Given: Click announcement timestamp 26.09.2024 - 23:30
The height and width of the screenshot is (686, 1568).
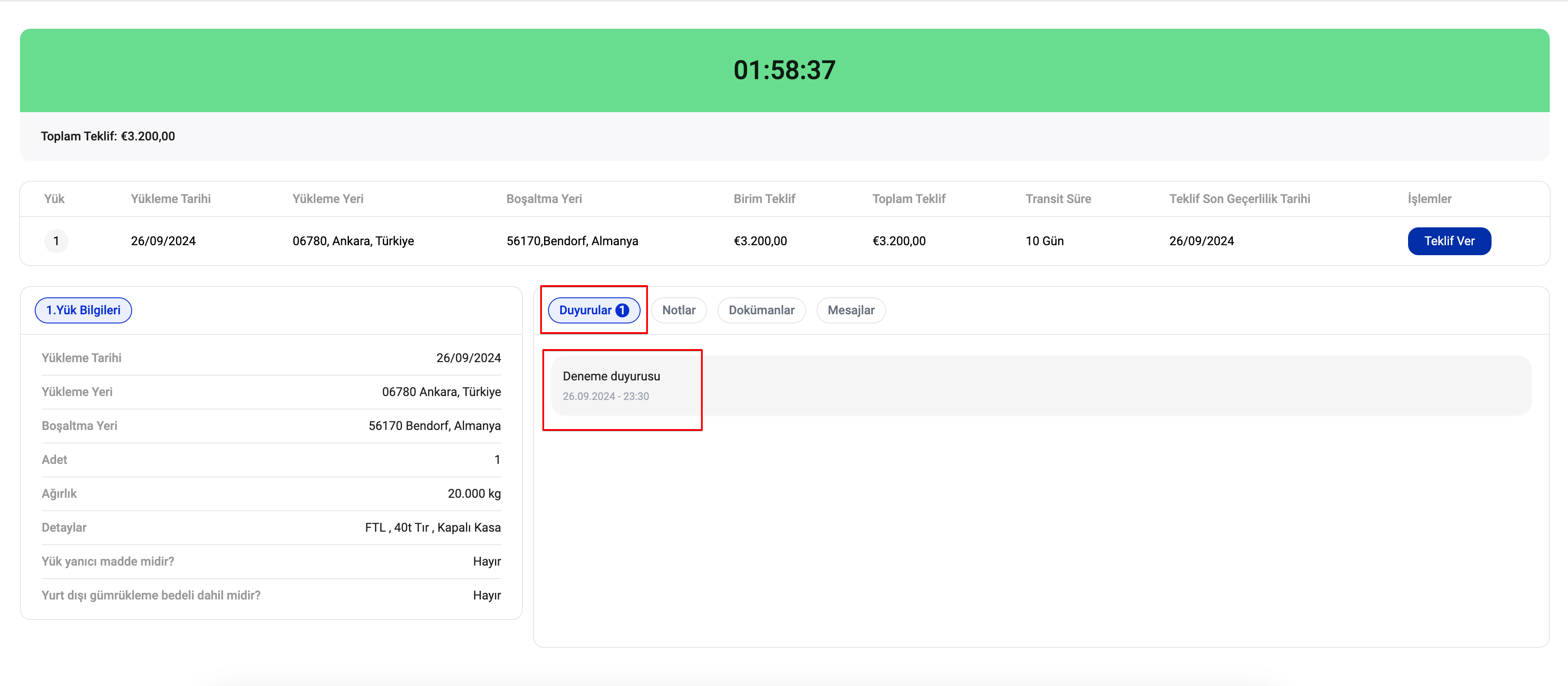Looking at the screenshot, I should (x=605, y=396).
